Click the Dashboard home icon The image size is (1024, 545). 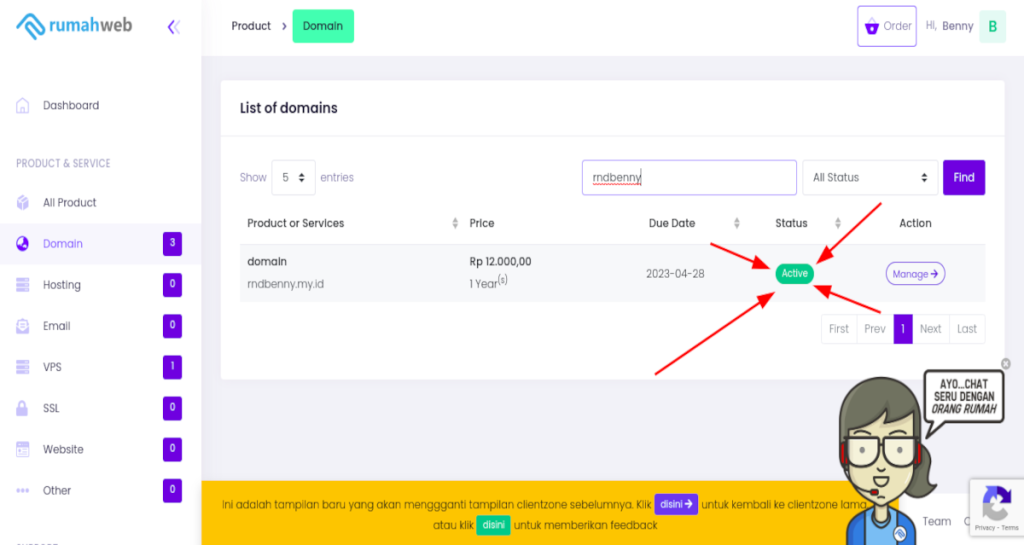pos(23,106)
